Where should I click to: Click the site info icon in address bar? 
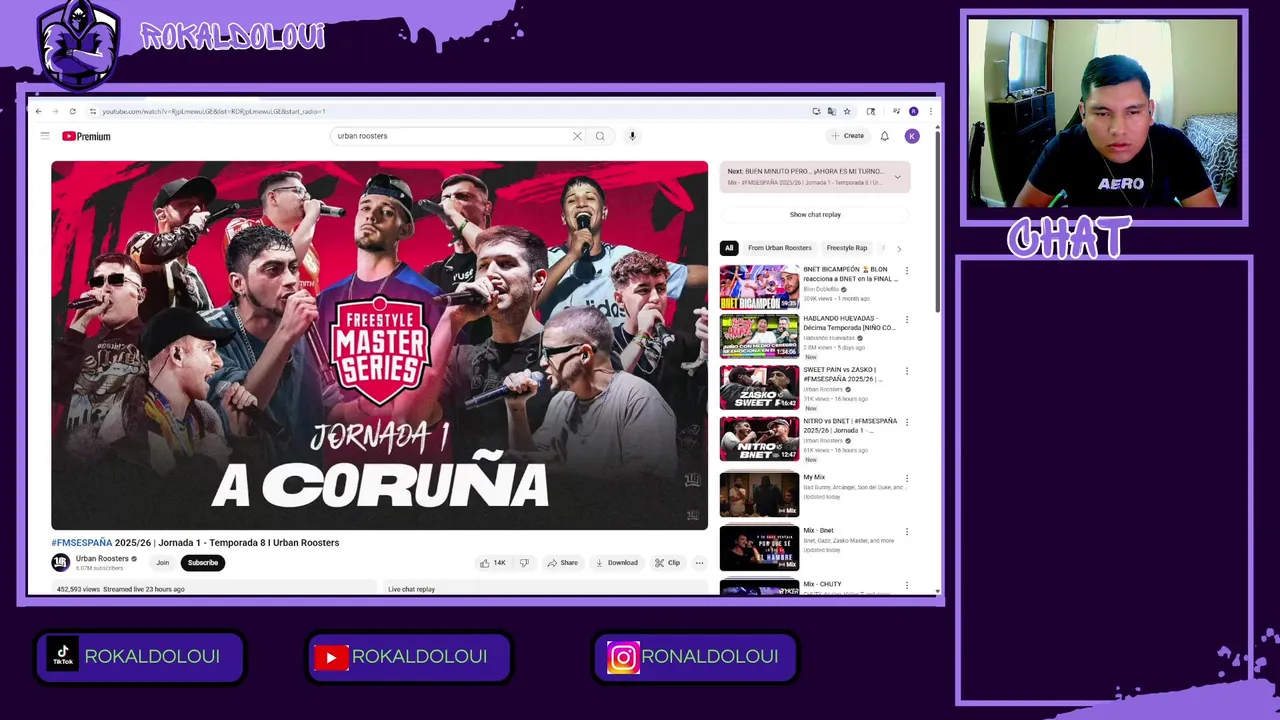(92, 111)
